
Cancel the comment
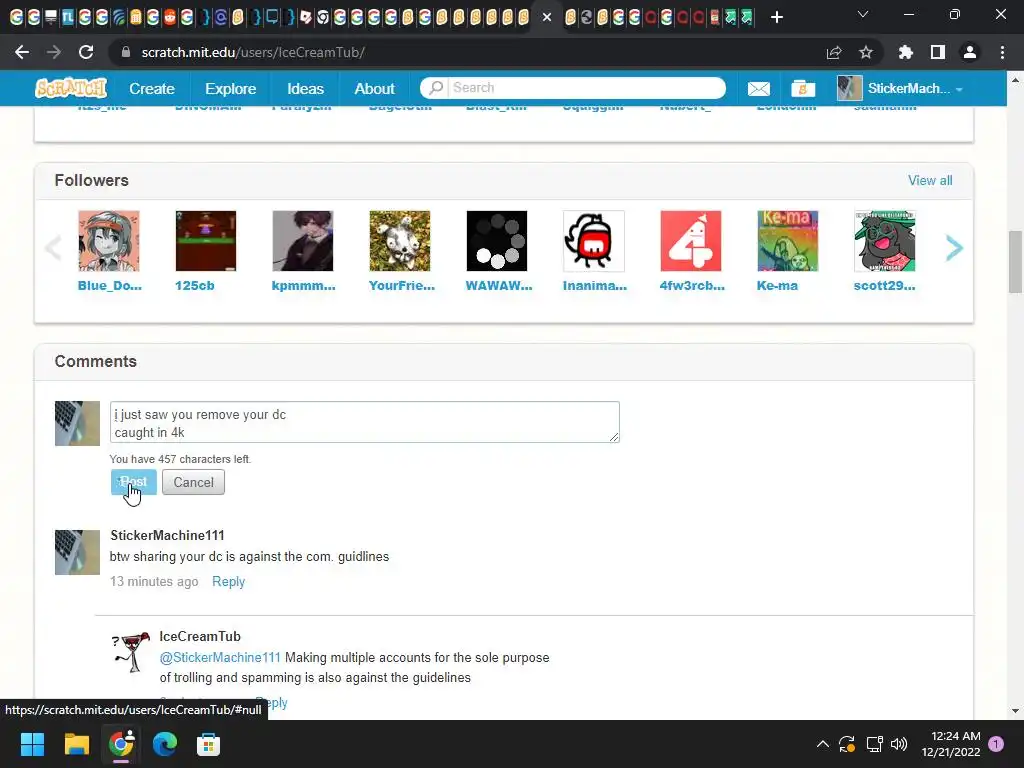(x=193, y=482)
